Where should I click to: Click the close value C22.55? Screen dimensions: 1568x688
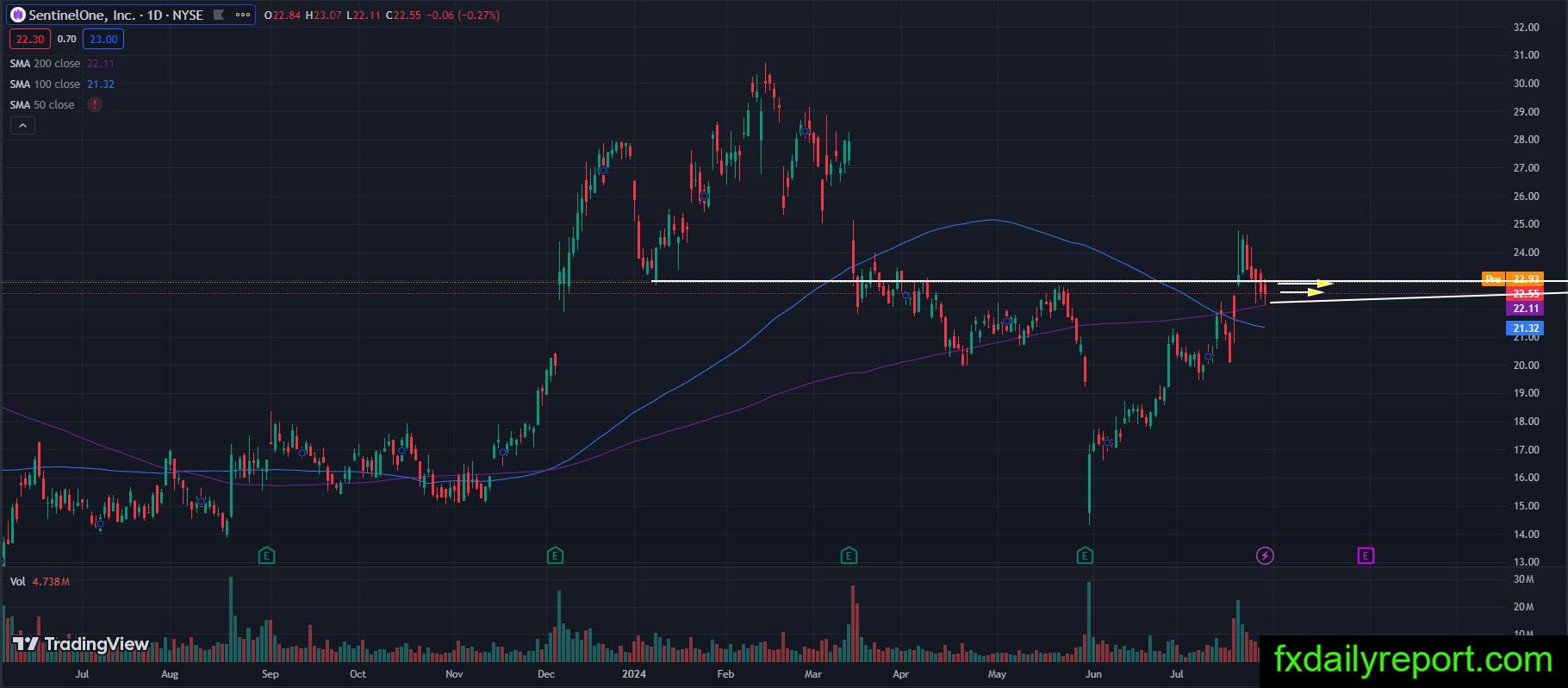(402, 16)
